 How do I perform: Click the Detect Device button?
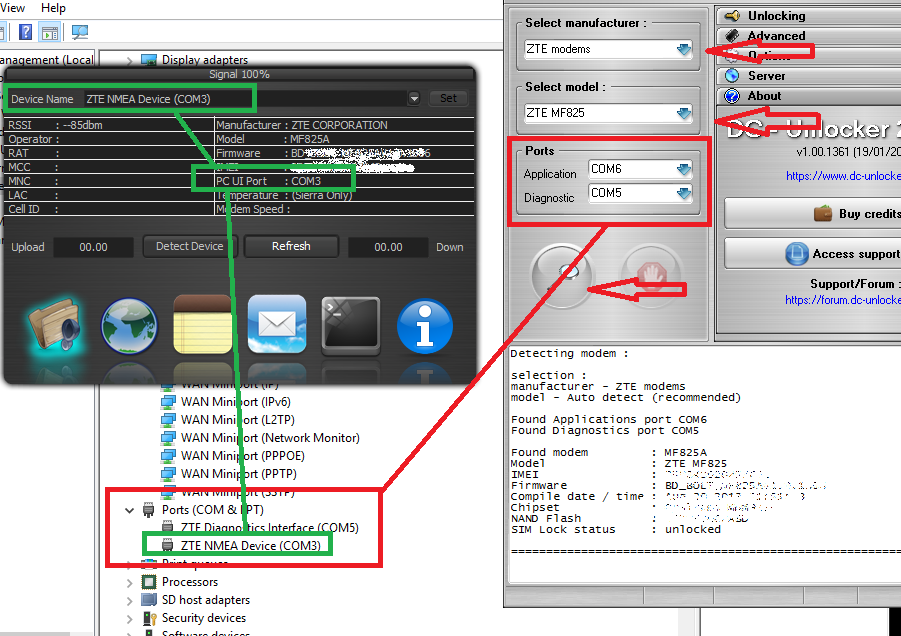(190, 246)
